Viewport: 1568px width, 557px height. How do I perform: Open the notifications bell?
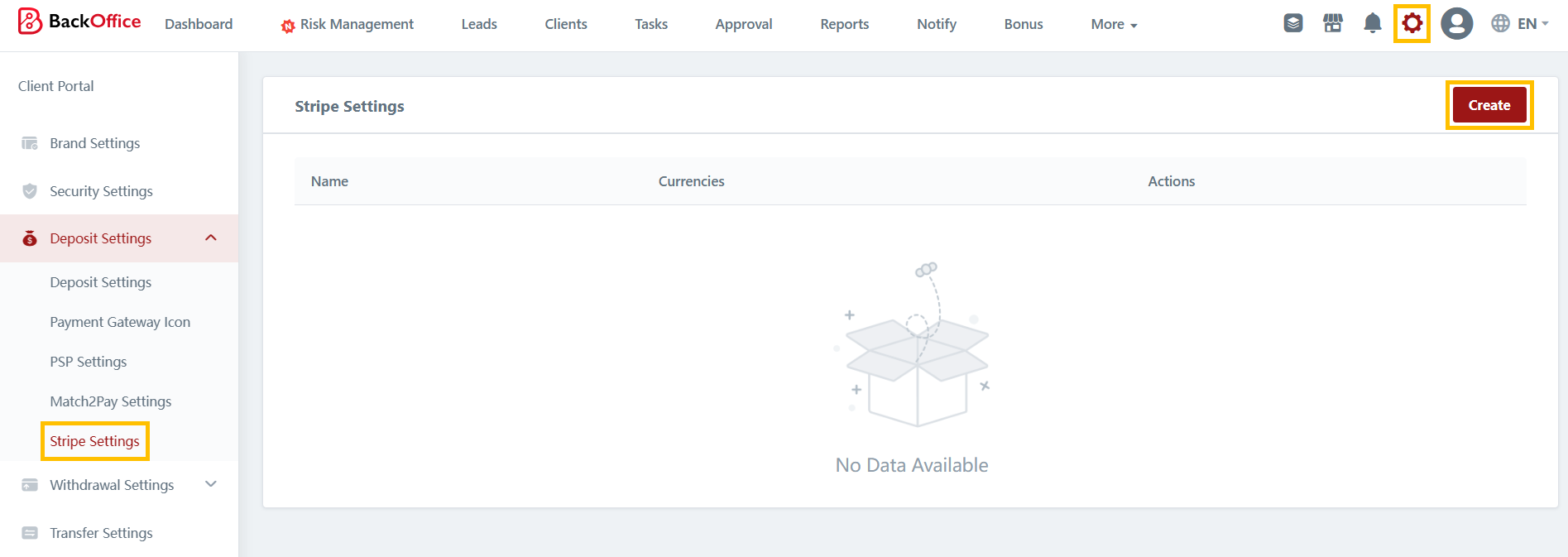1372,23
